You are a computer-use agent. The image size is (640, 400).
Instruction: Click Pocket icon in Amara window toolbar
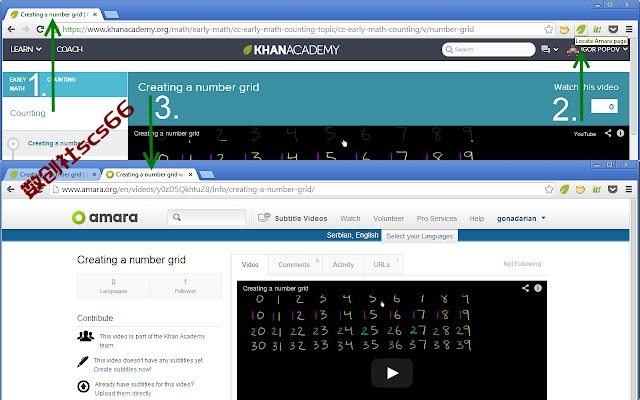[x=613, y=189]
